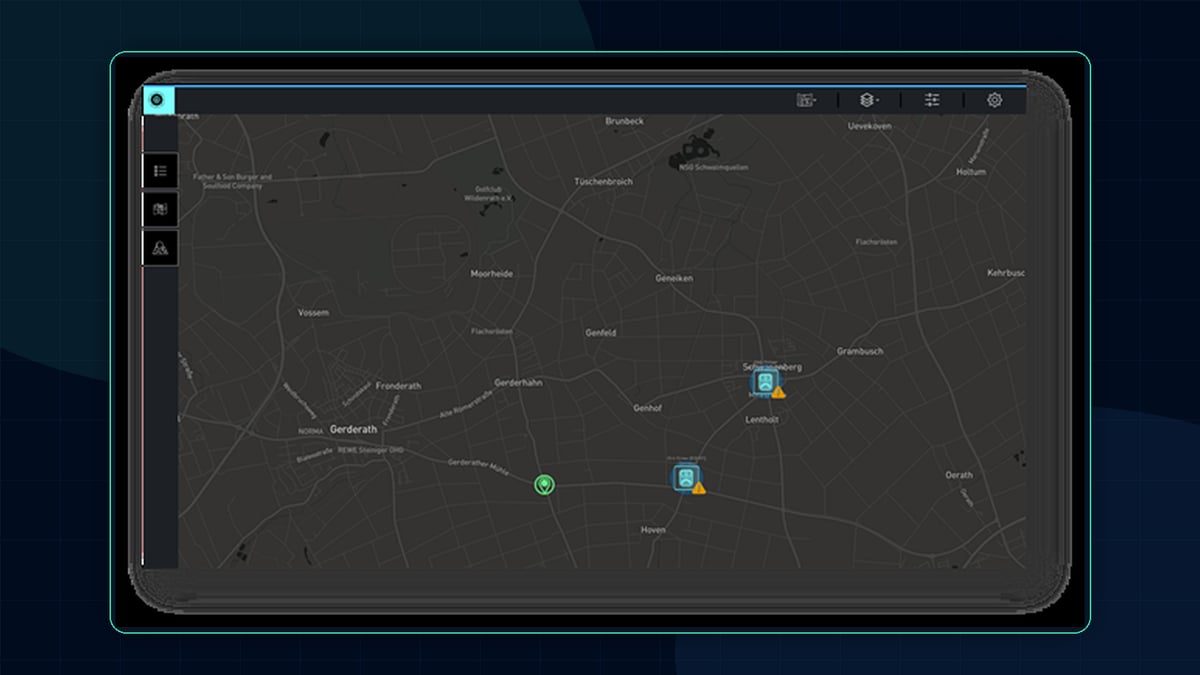
Task: Click the Vossem map label
Action: tap(313, 312)
